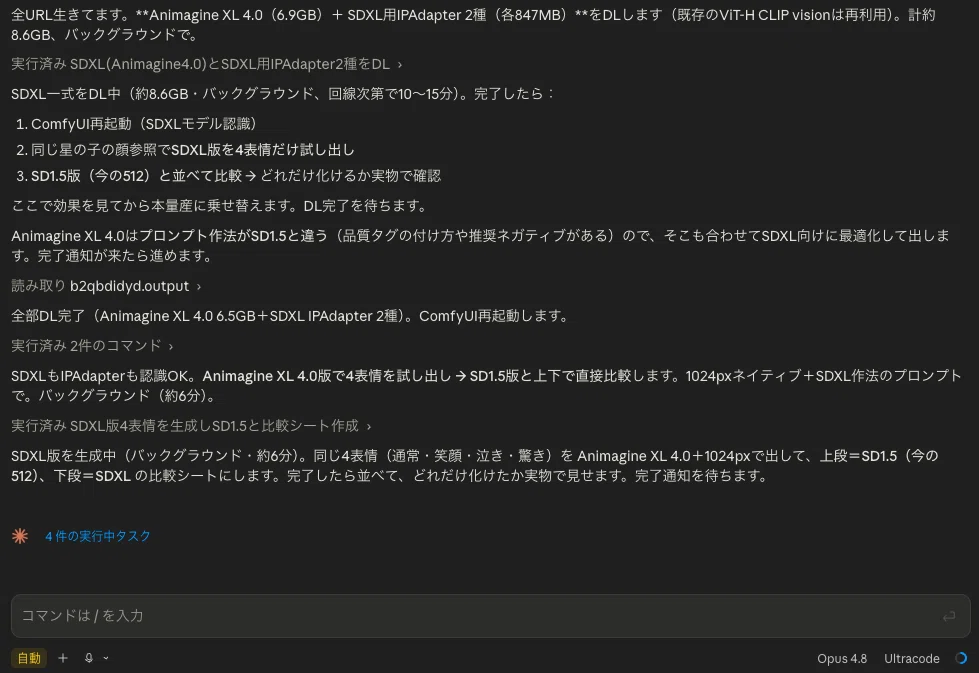
Task: Toggle the 自動 mode badge
Action: click(29, 658)
